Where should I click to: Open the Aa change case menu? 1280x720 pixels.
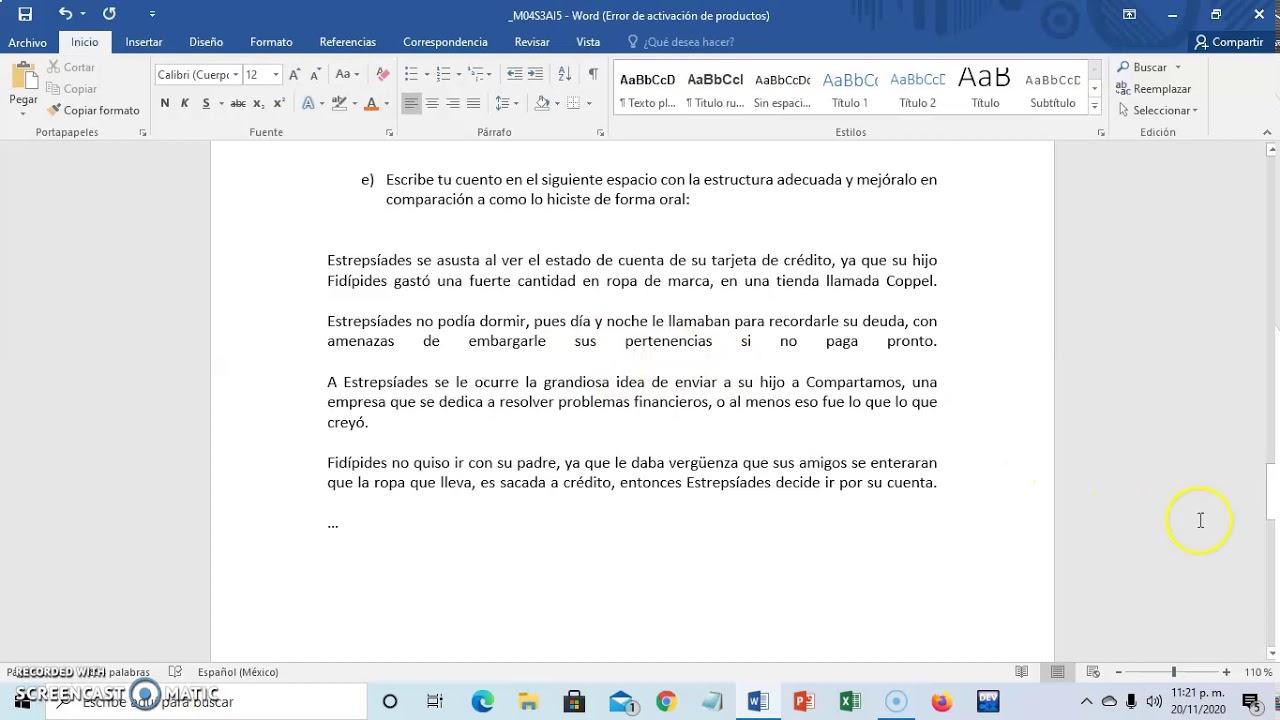click(x=347, y=75)
